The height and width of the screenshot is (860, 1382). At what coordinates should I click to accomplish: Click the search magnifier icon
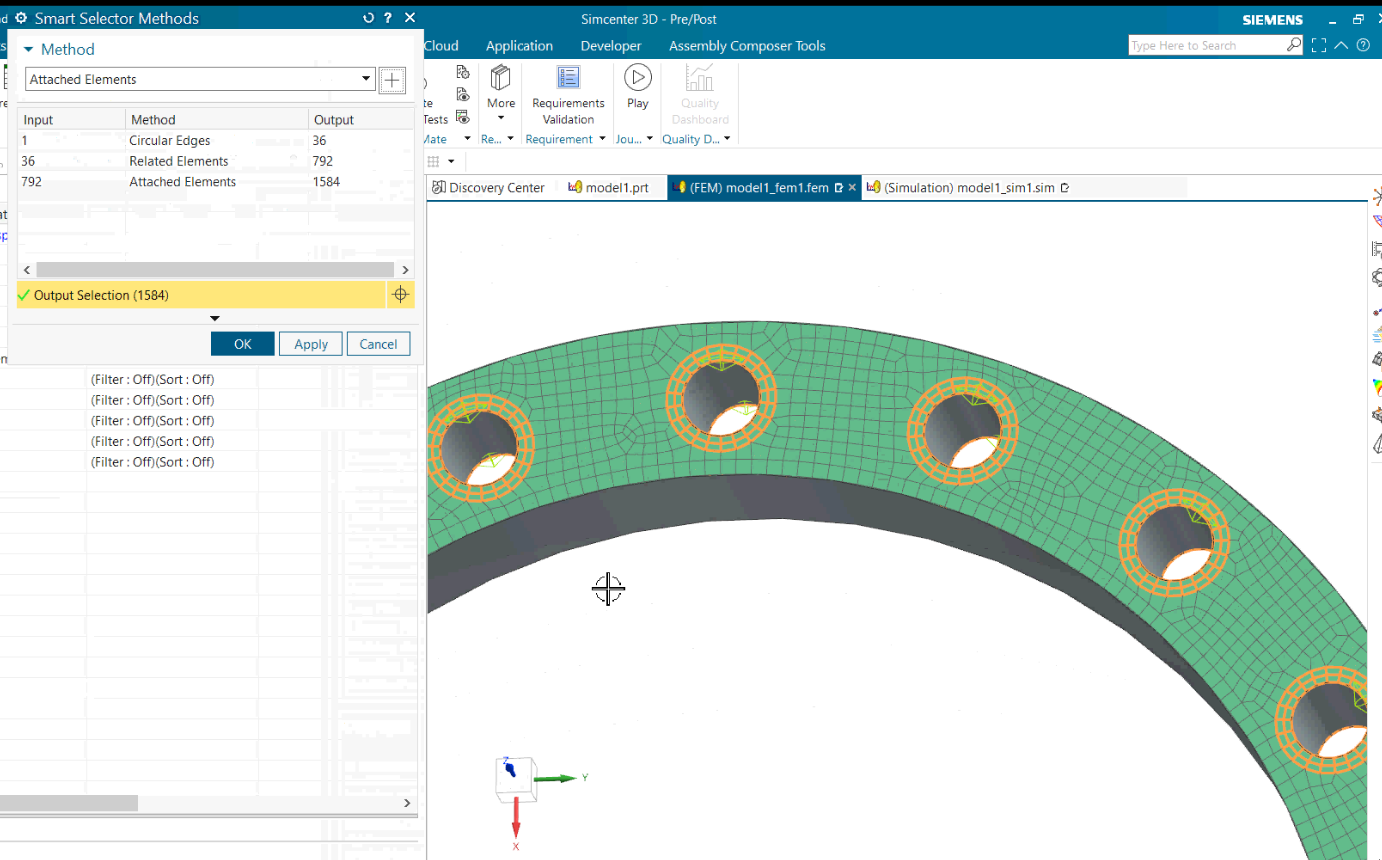pyautogui.click(x=1294, y=45)
